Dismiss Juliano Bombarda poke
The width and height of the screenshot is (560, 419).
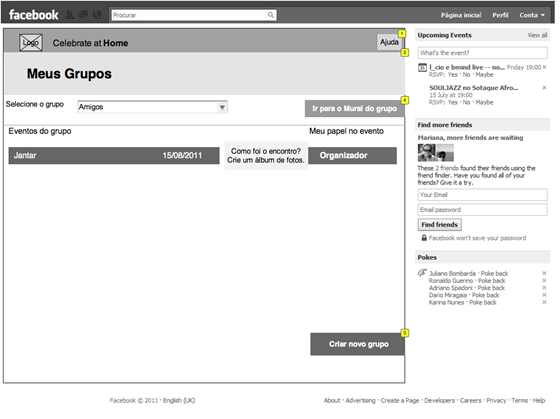544,273
